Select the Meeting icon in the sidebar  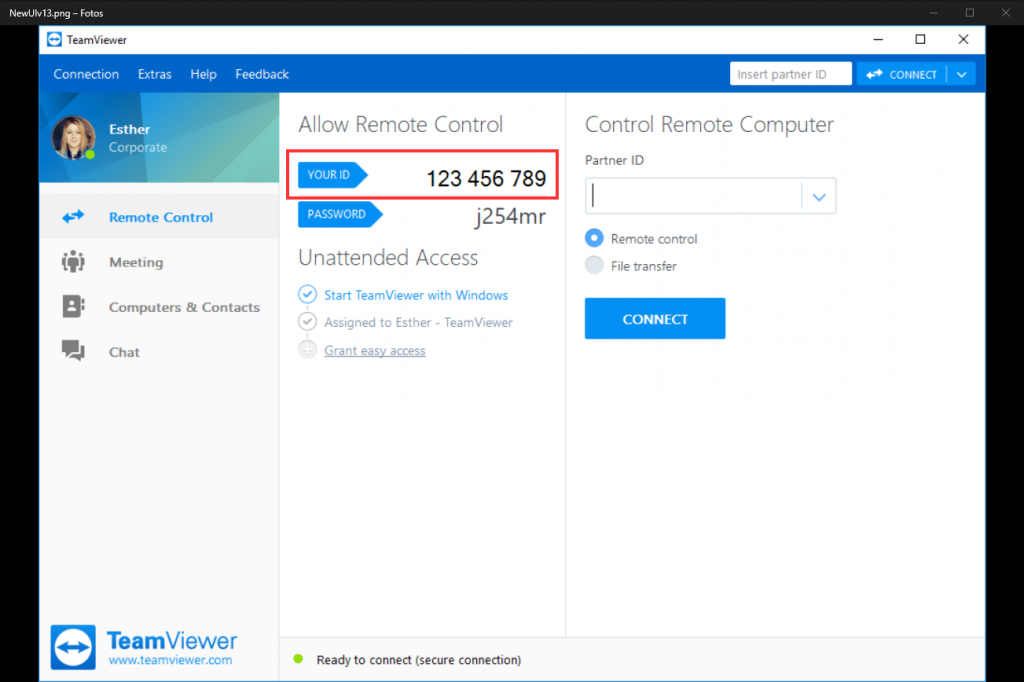[74, 262]
